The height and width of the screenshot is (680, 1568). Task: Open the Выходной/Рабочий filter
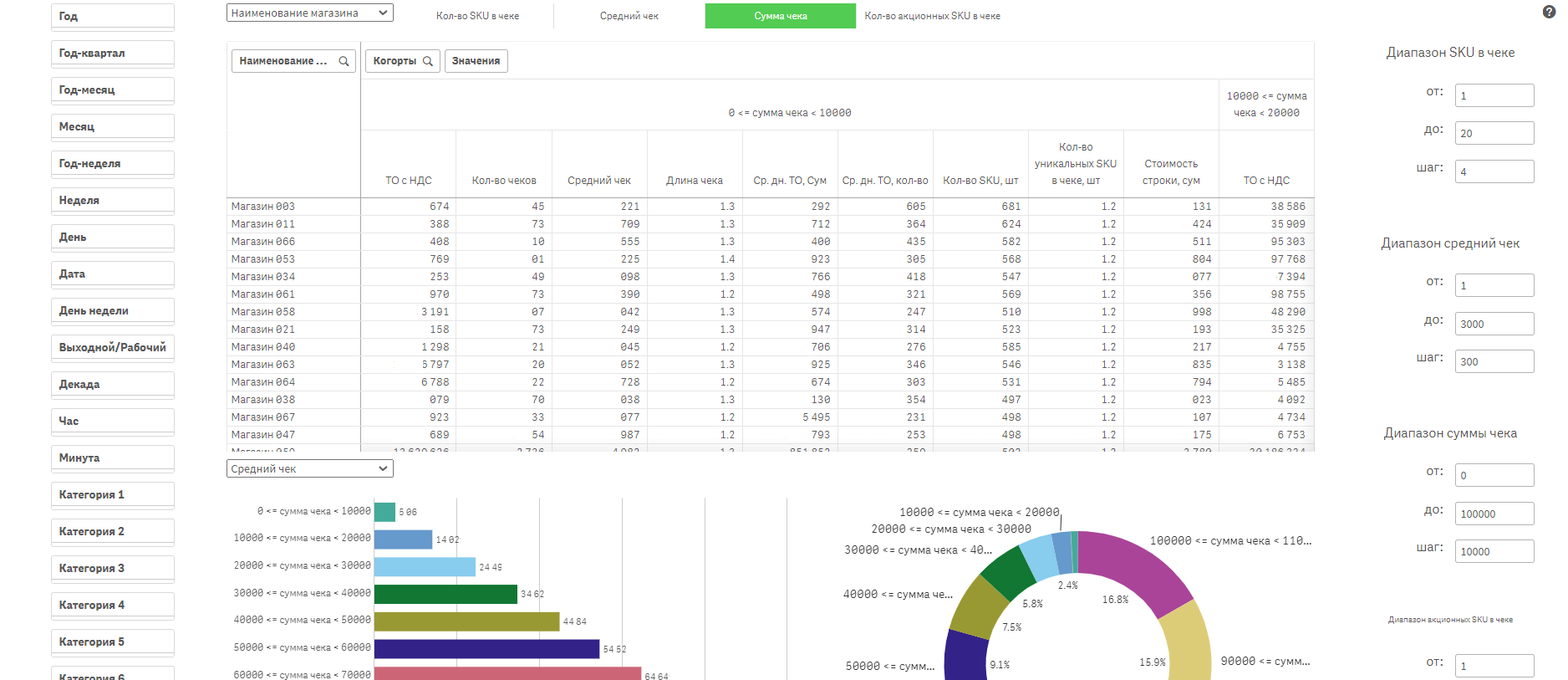(x=113, y=348)
